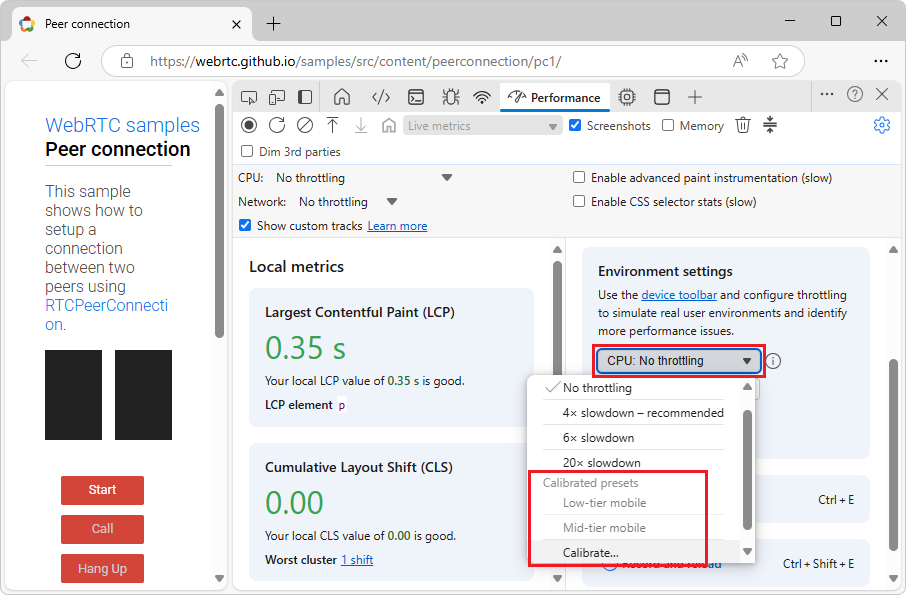Open the device emulation toolbar icon
This screenshot has width=906, height=595.
277,97
